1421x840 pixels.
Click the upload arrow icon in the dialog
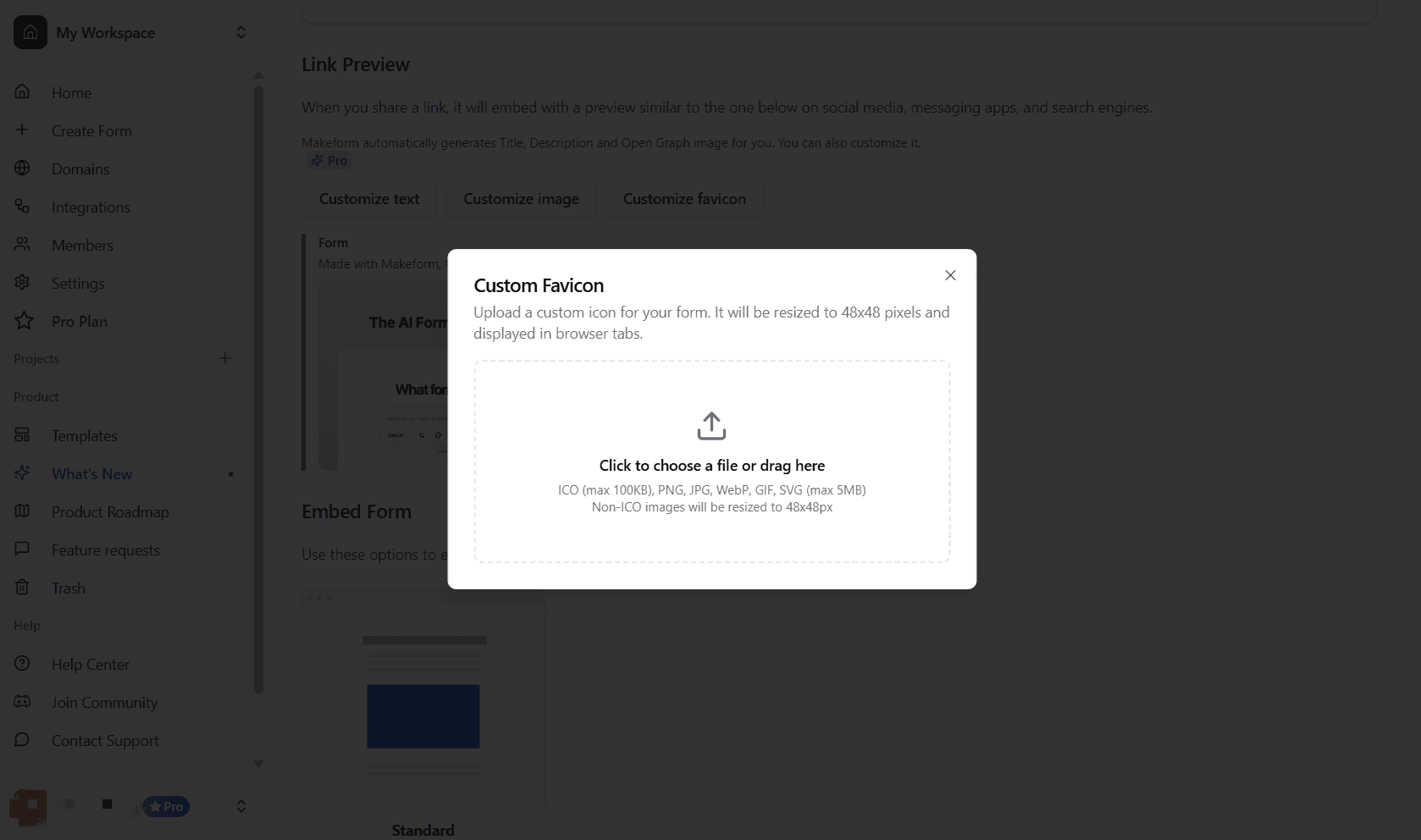(711, 426)
